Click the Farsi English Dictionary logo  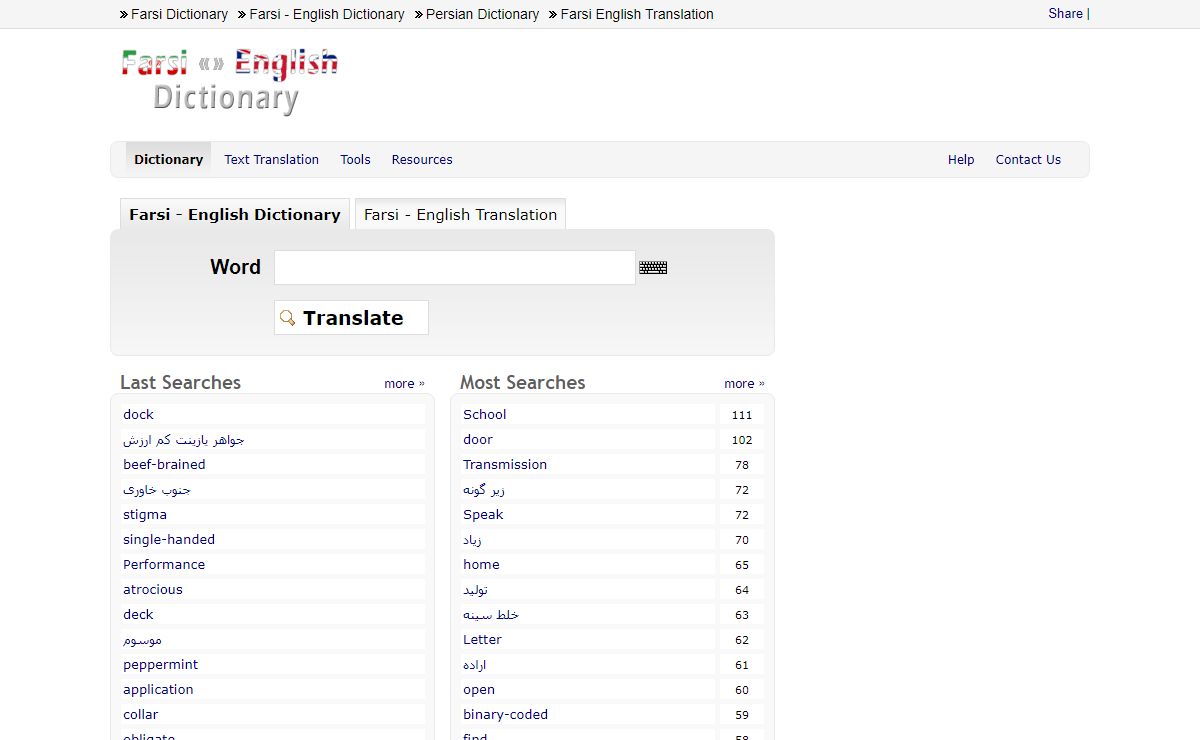[x=229, y=80]
